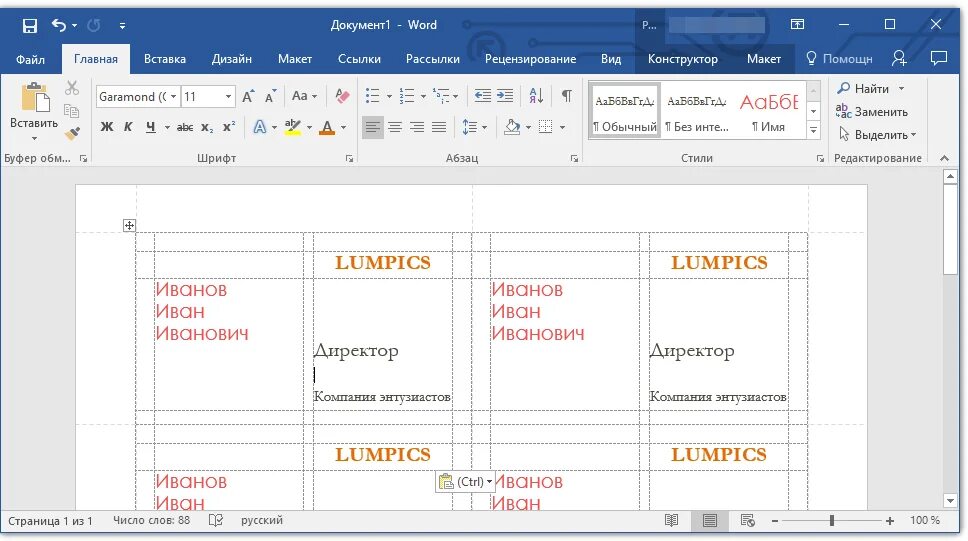Apply the red font color A
This screenshot has height=541, width=968.
[327, 127]
